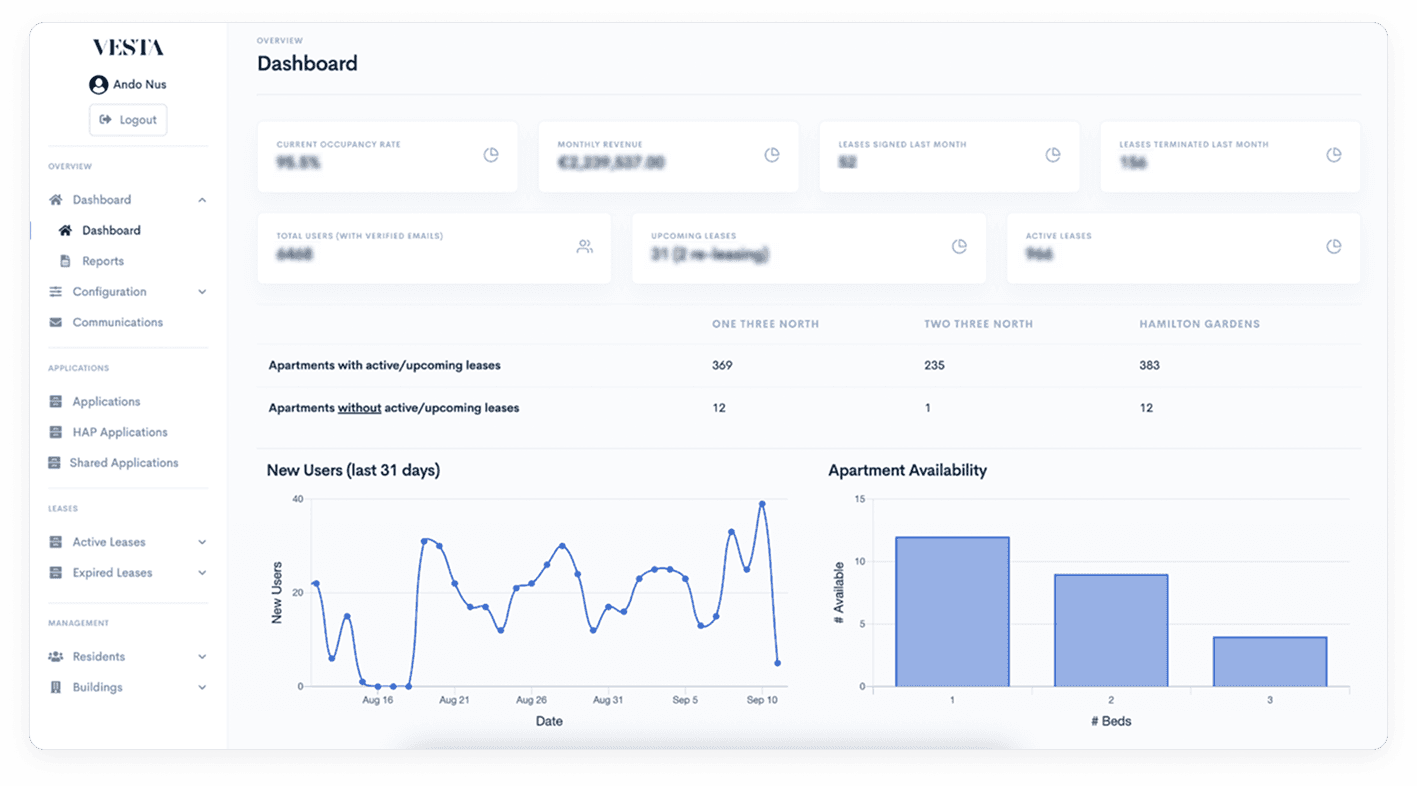Click the user avatar icon beside Ando Nus
The width and height of the screenshot is (1417, 786).
(x=98, y=85)
